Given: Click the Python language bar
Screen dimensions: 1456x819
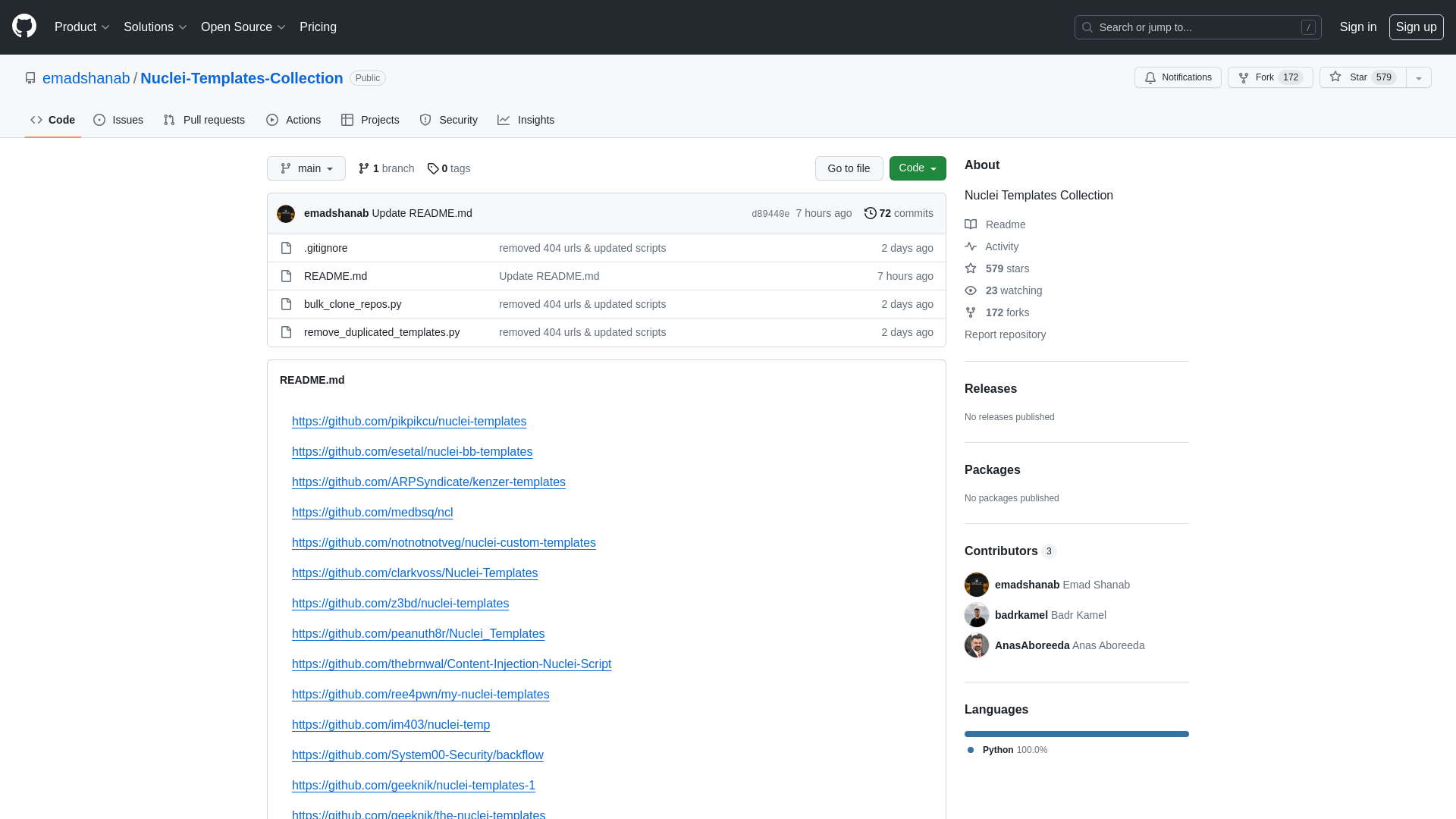Looking at the screenshot, I should coord(1077,734).
